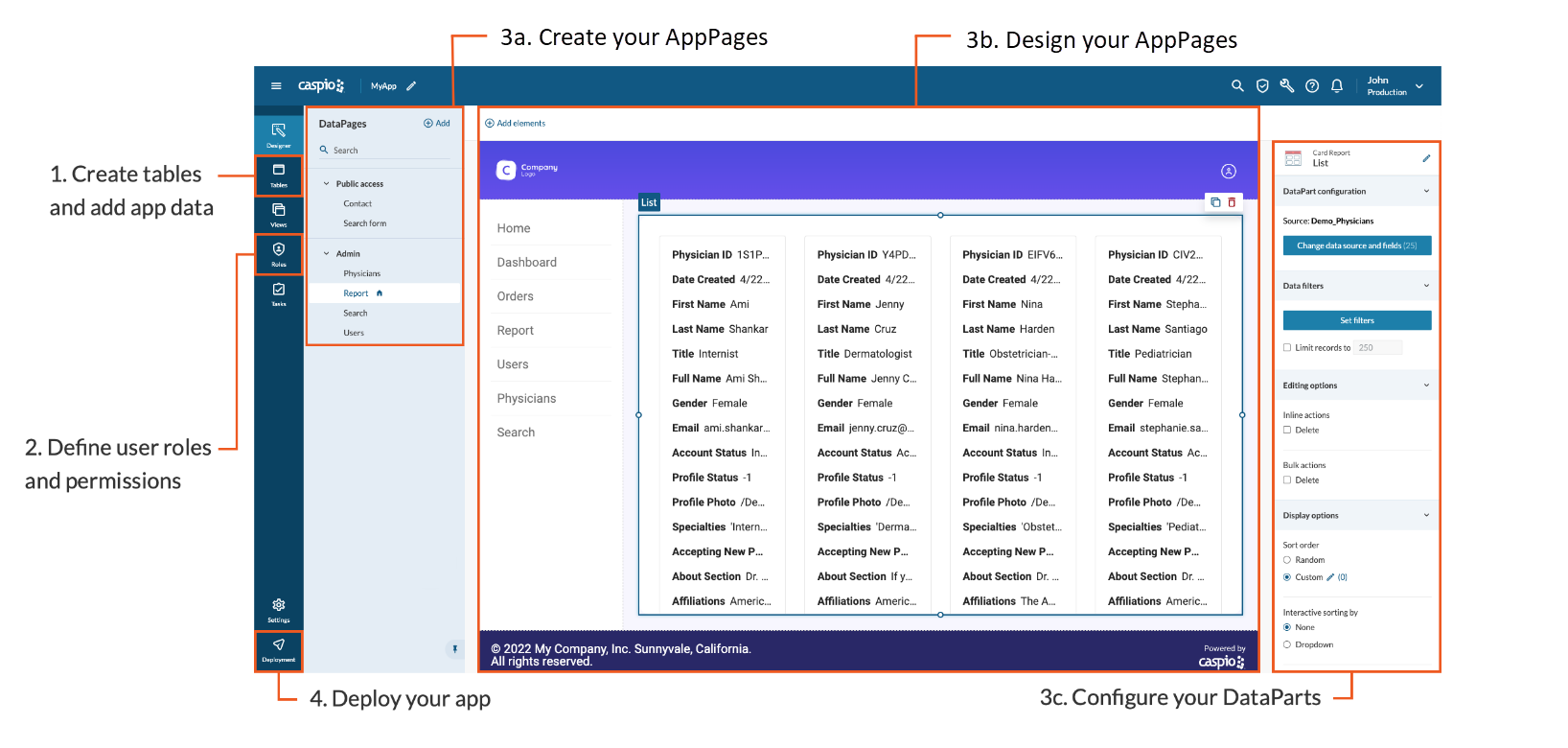Click the limit records 250 field
The height and width of the screenshot is (748, 1568).
point(1379,348)
